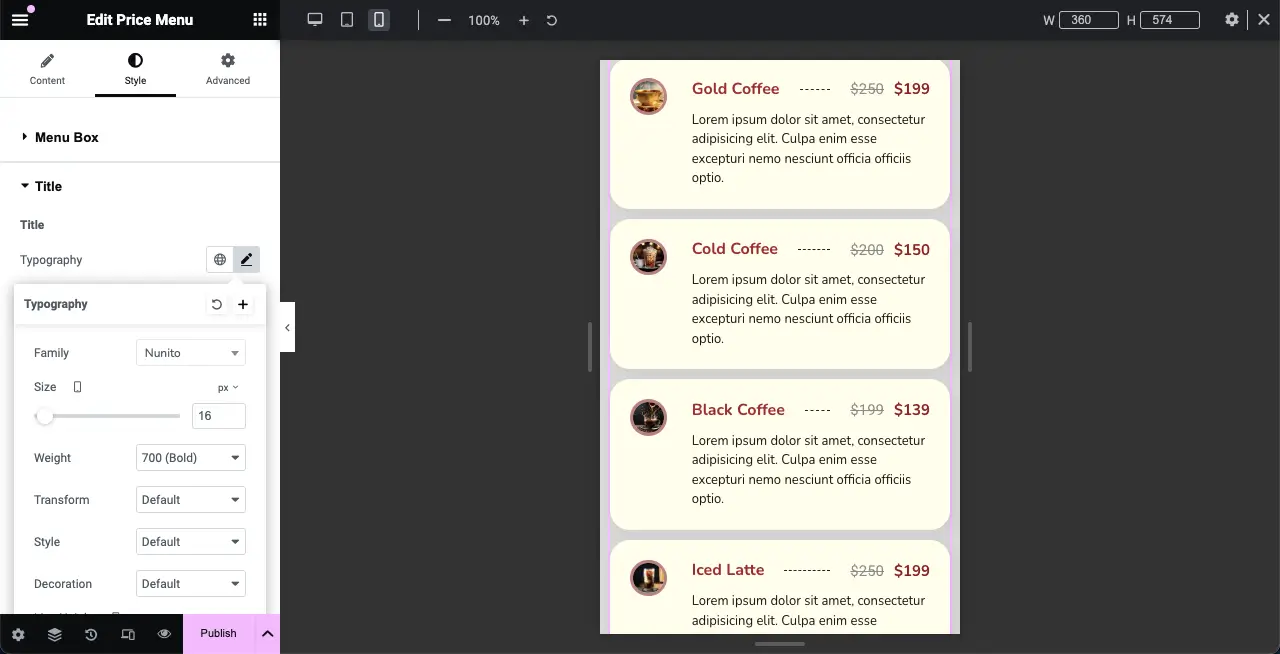Expand publish options with the up arrow
Image resolution: width=1280 pixels, height=654 pixels.
click(x=267, y=634)
